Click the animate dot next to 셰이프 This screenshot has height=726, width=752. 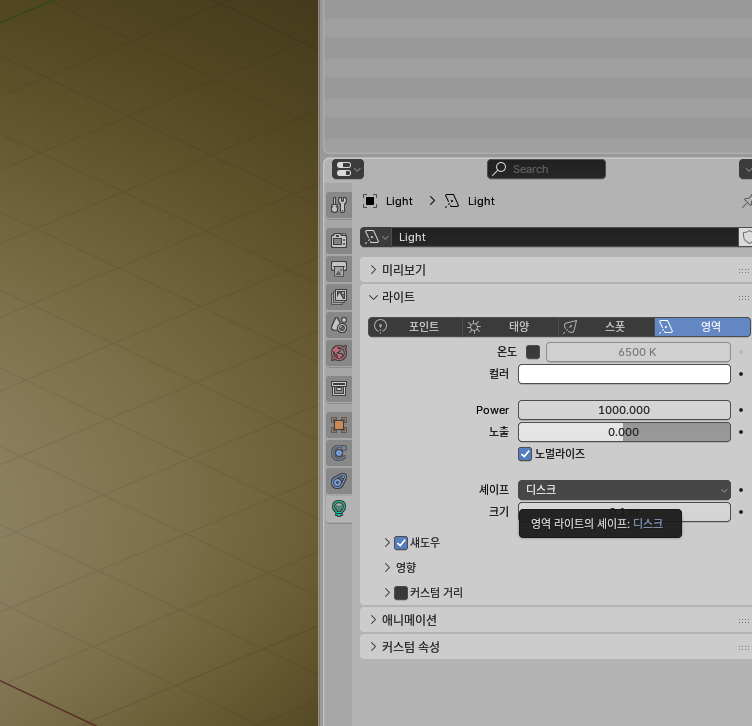pyautogui.click(x=741, y=490)
